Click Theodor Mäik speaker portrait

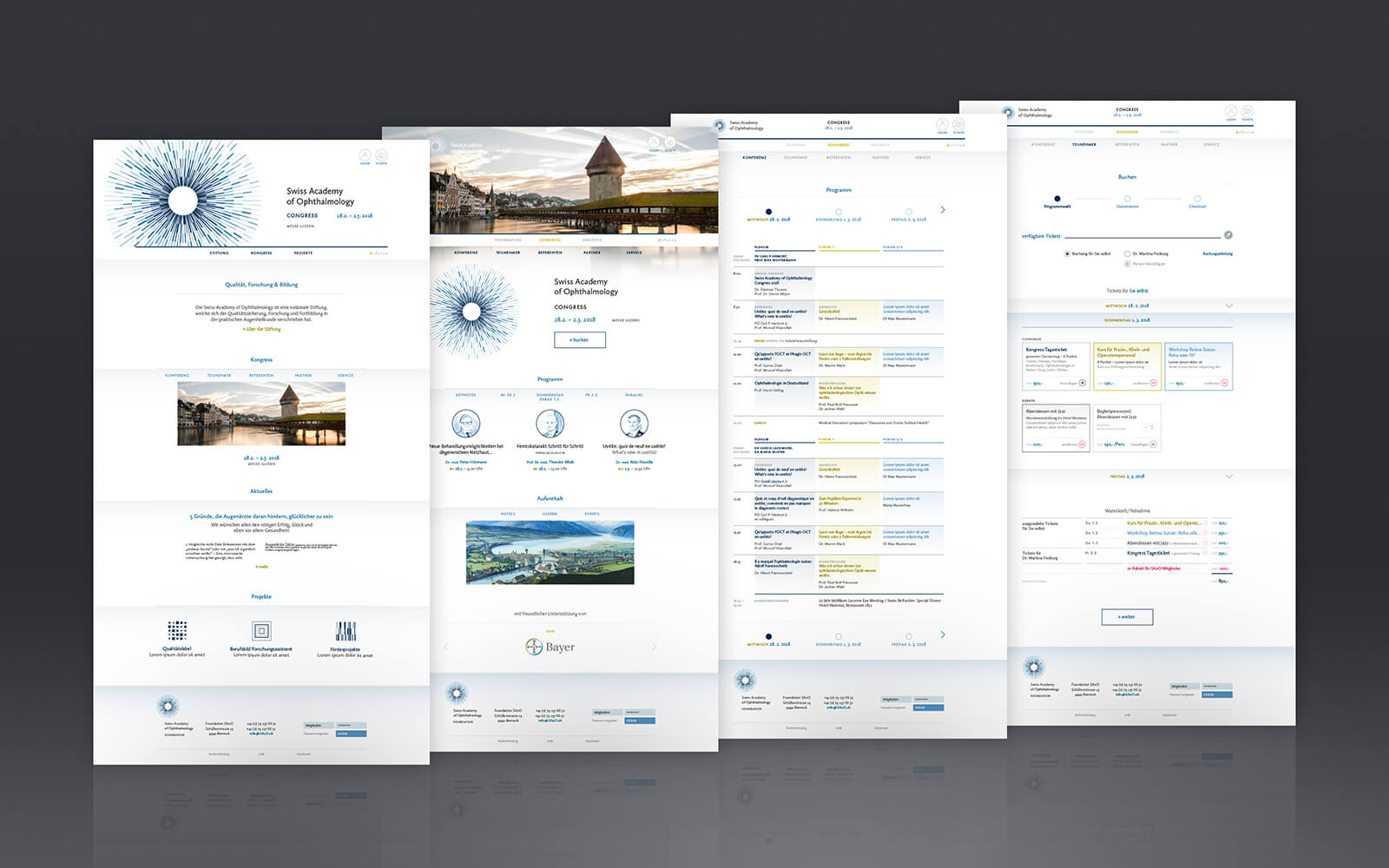click(x=550, y=424)
